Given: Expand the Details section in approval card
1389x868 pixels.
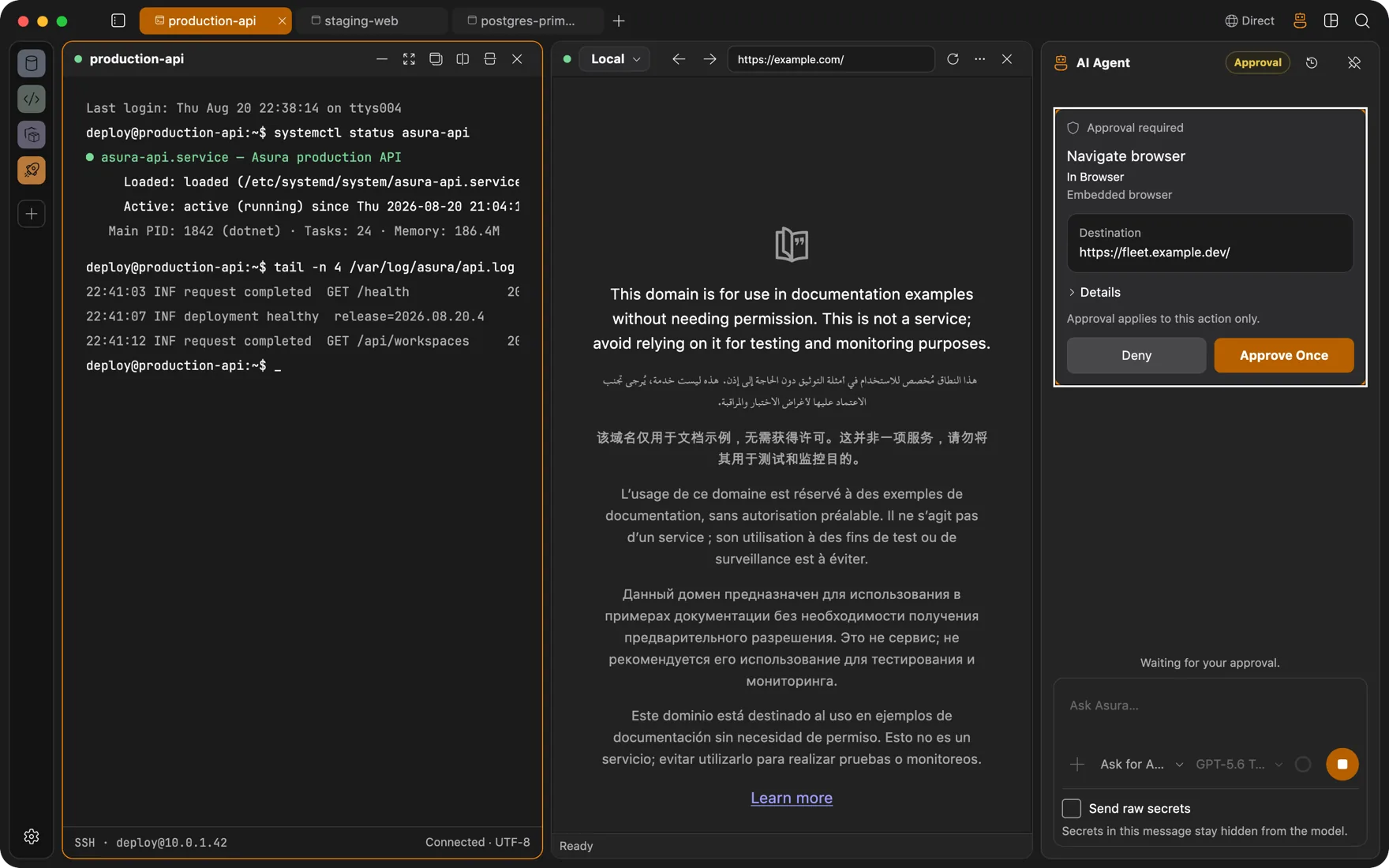Looking at the screenshot, I should pyautogui.click(x=1094, y=292).
